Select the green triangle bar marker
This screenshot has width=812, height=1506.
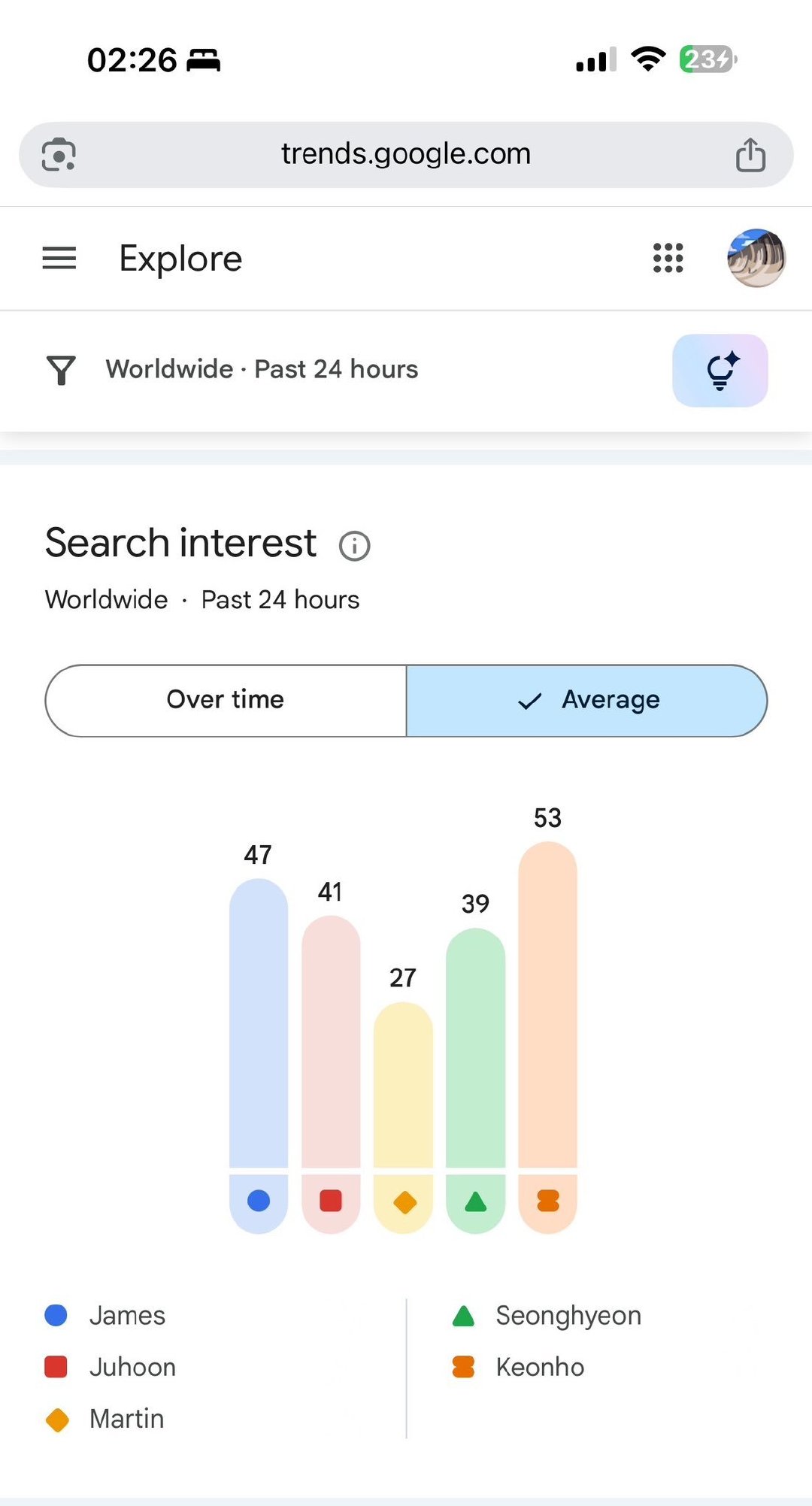[x=475, y=1201]
